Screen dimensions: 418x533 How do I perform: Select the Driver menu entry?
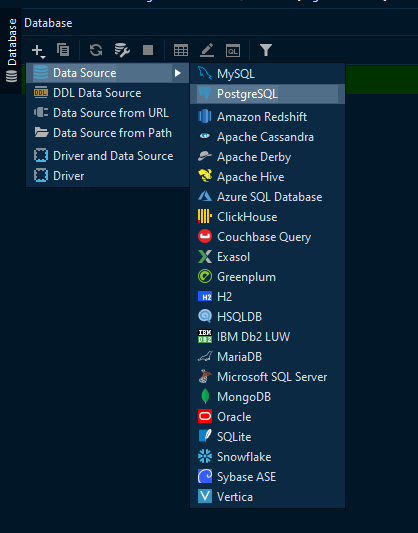pyautogui.click(x=107, y=176)
